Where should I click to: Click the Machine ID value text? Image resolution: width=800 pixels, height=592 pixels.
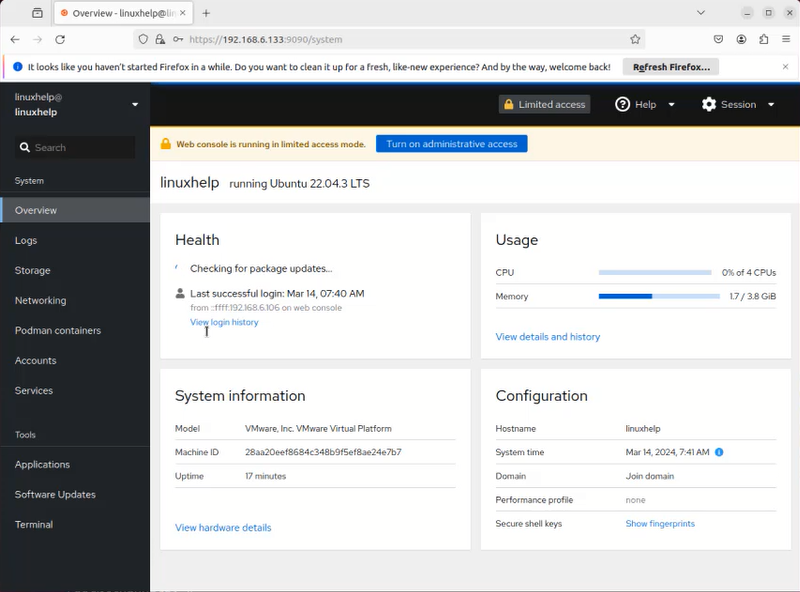pyautogui.click(x=323, y=452)
